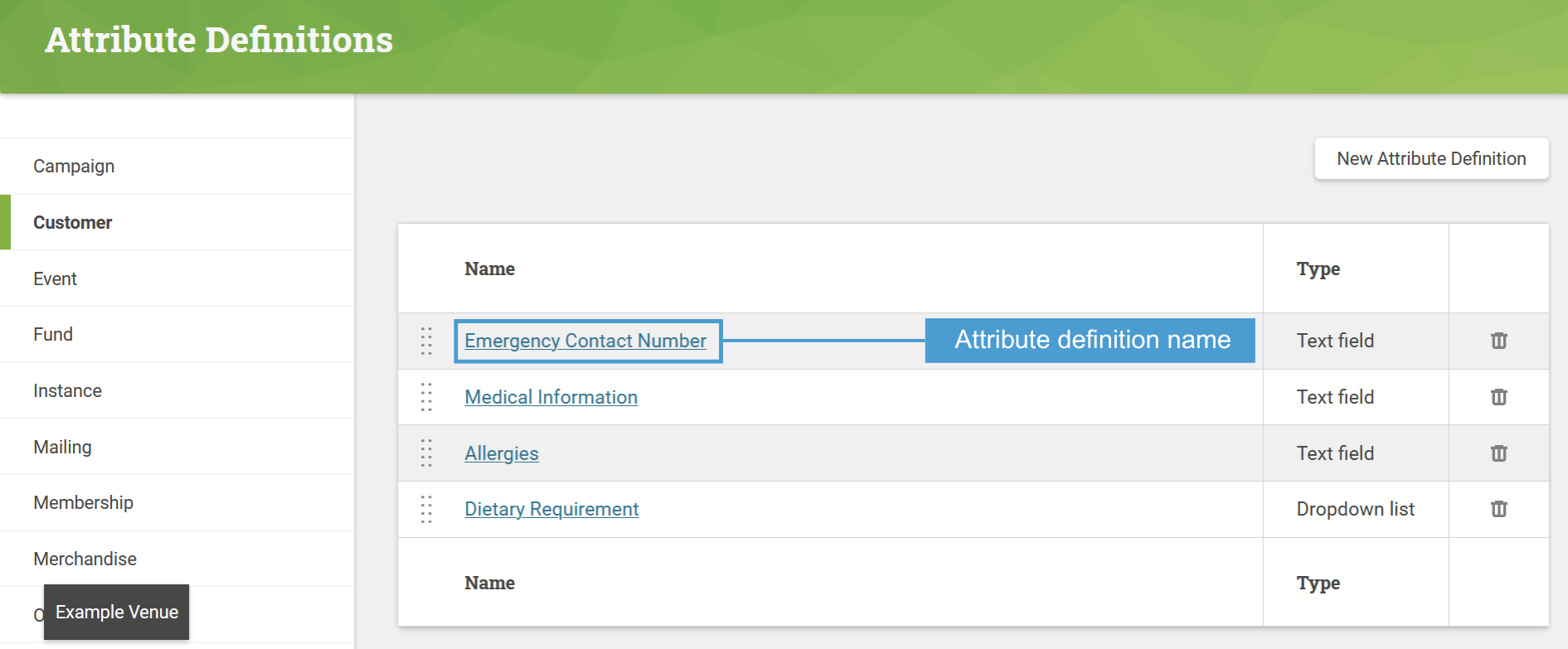
Task: Delete the Emergency Contact Number attribute
Action: tap(1498, 341)
